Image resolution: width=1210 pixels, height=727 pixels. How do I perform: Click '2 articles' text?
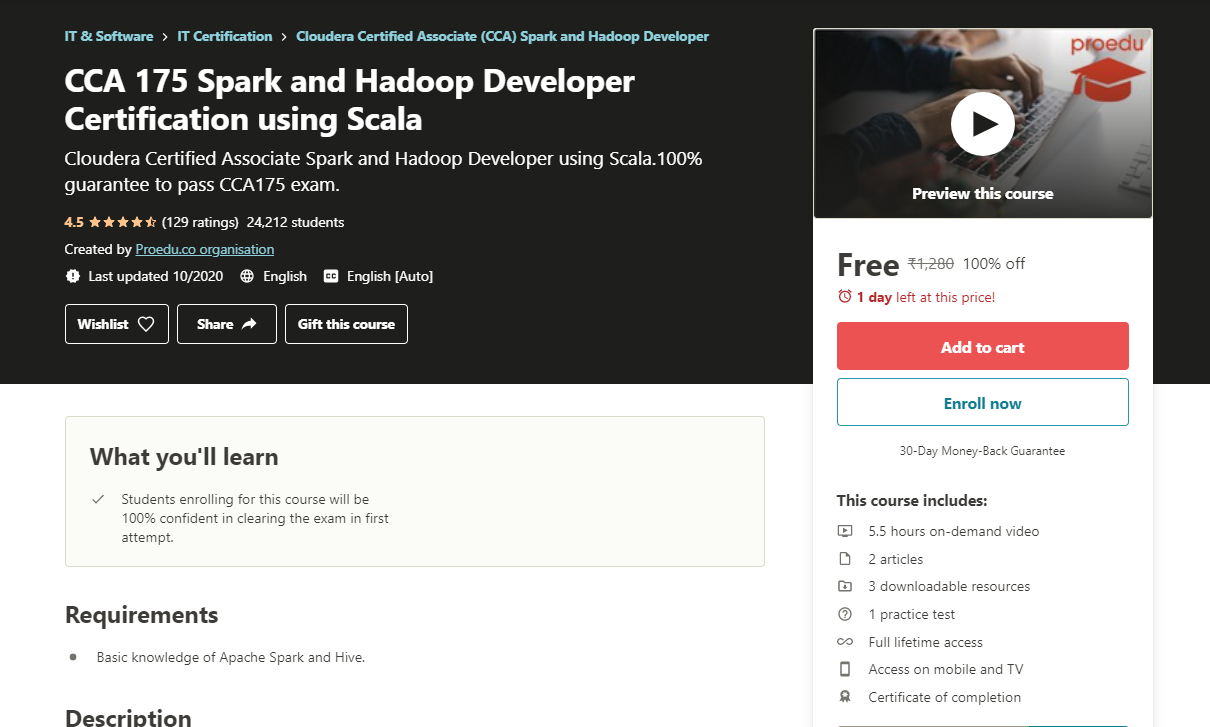896,559
